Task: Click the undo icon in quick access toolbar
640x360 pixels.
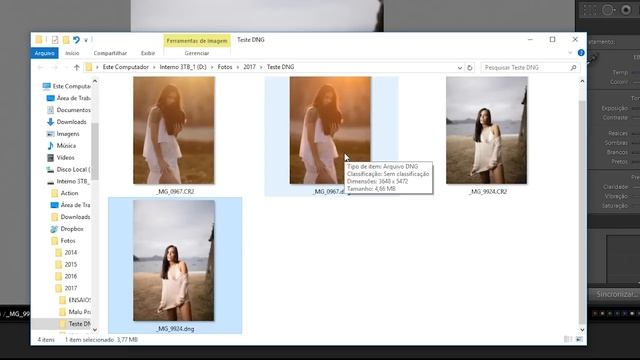Action: pyautogui.click(x=76, y=40)
